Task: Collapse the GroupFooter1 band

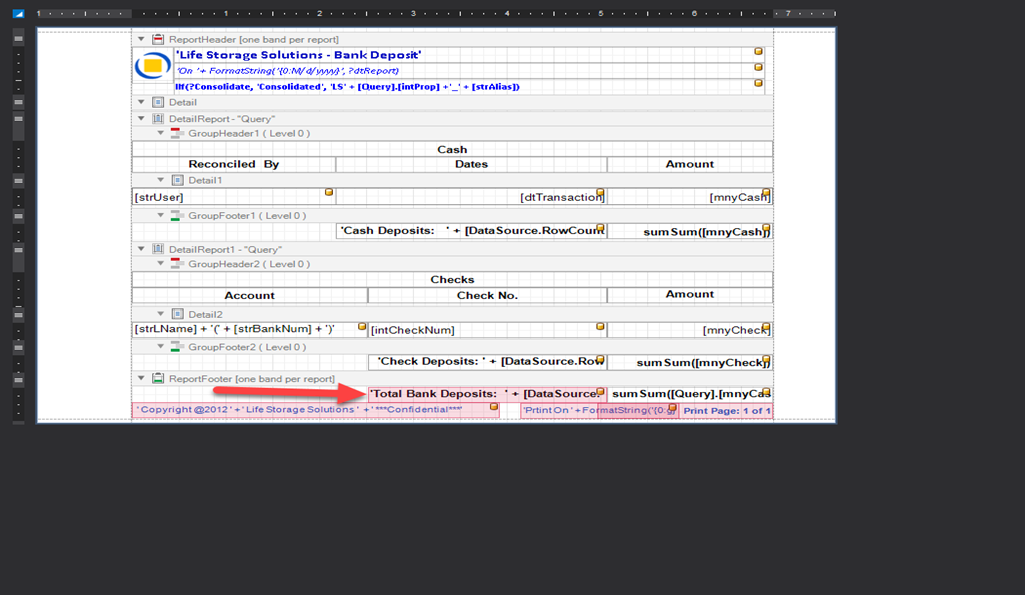Action: tap(160, 215)
